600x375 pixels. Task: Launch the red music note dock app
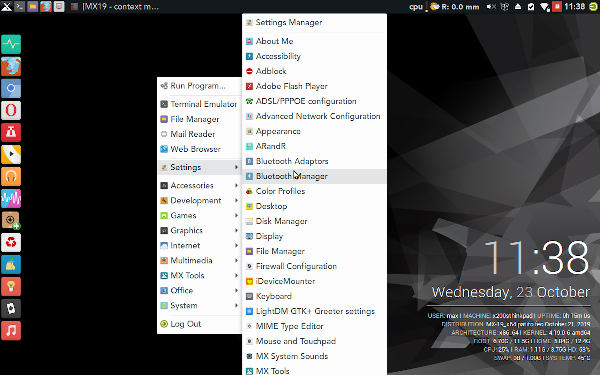pos(11,331)
